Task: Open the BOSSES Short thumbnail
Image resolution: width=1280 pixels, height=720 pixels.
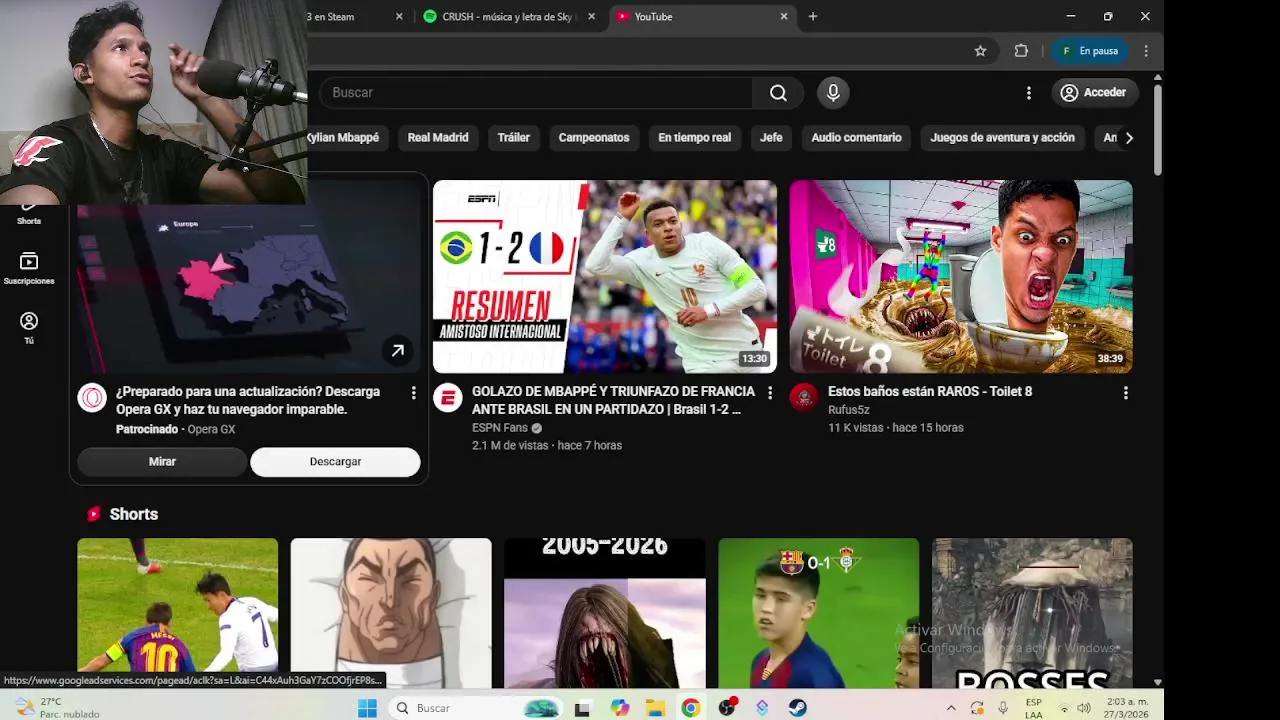Action: (x=1032, y=613)
